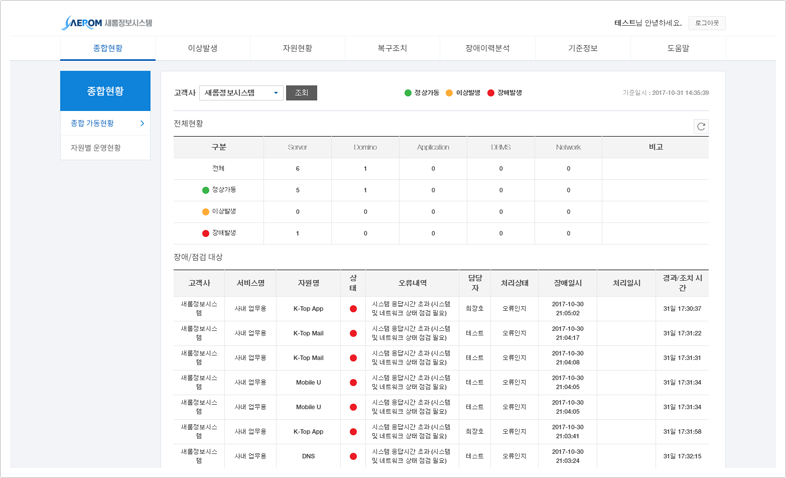786x478 pixels.
Task: Click the refresh icon above the summary table
Action: 701,127
